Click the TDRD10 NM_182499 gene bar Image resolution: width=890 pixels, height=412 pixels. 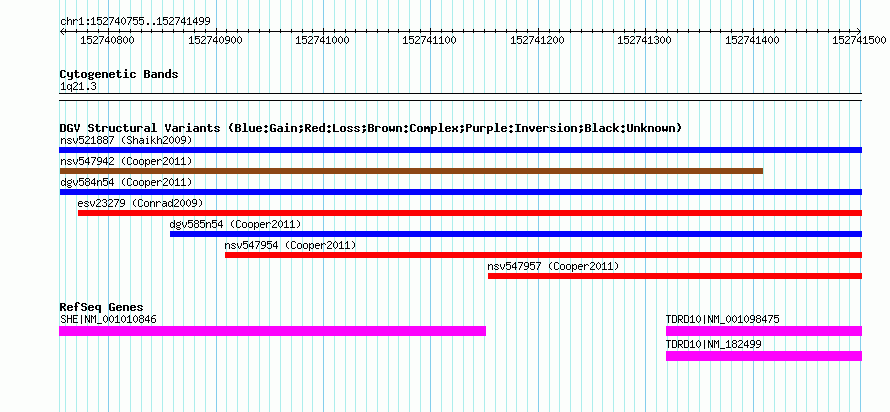pyautogui.click(x=764, y=356)
